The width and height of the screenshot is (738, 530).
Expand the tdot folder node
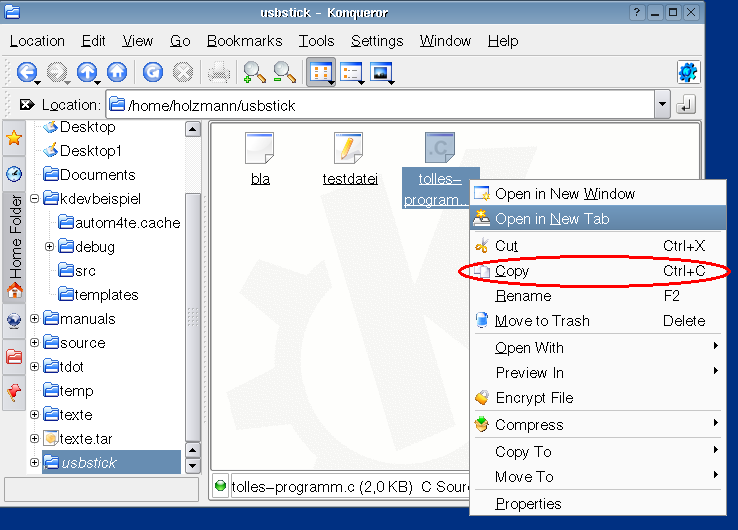(34, 367)
